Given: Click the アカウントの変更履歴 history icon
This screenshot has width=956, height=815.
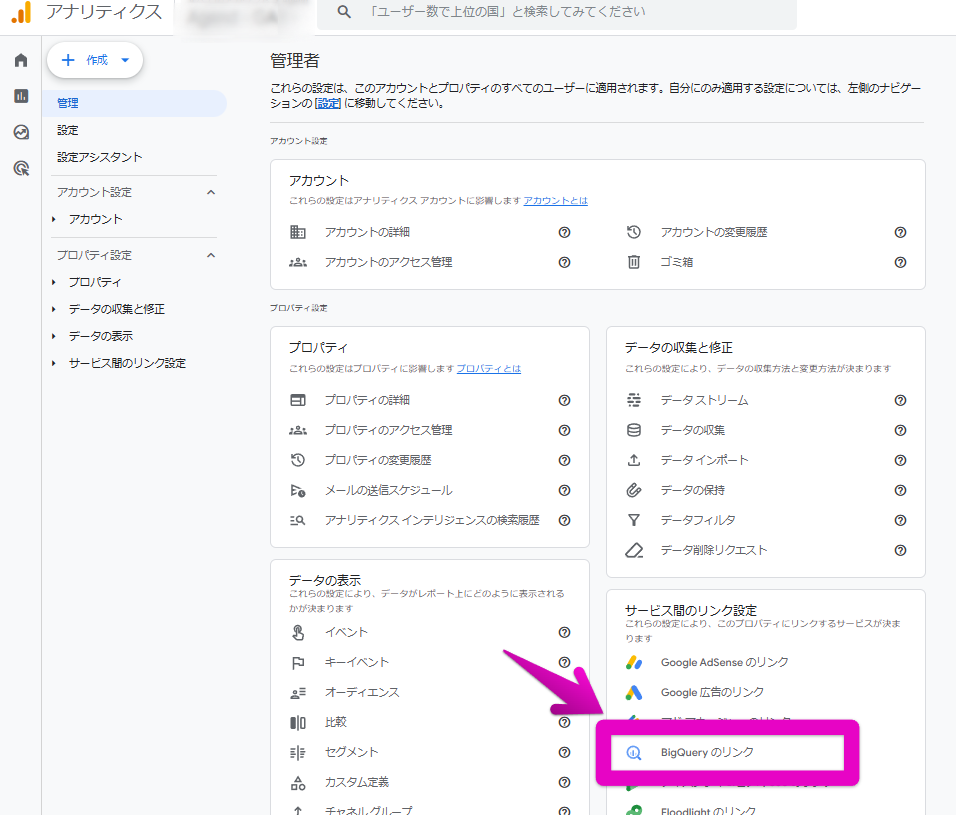Looking at the screenshot, I should click(633, 232).
